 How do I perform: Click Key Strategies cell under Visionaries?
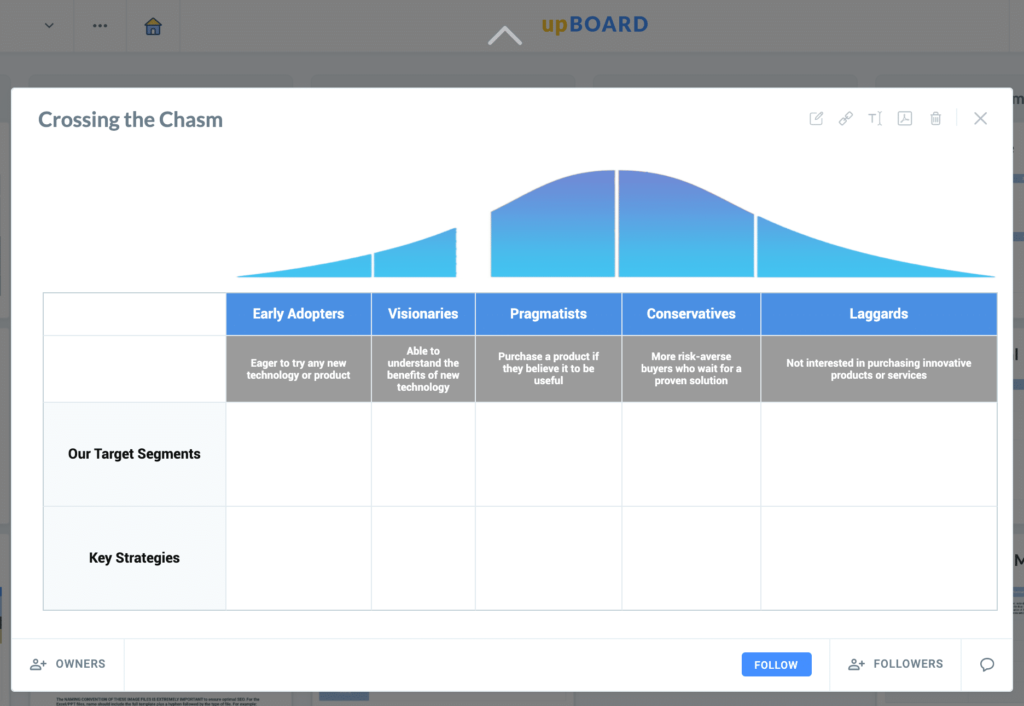click(x=423, y=558)
